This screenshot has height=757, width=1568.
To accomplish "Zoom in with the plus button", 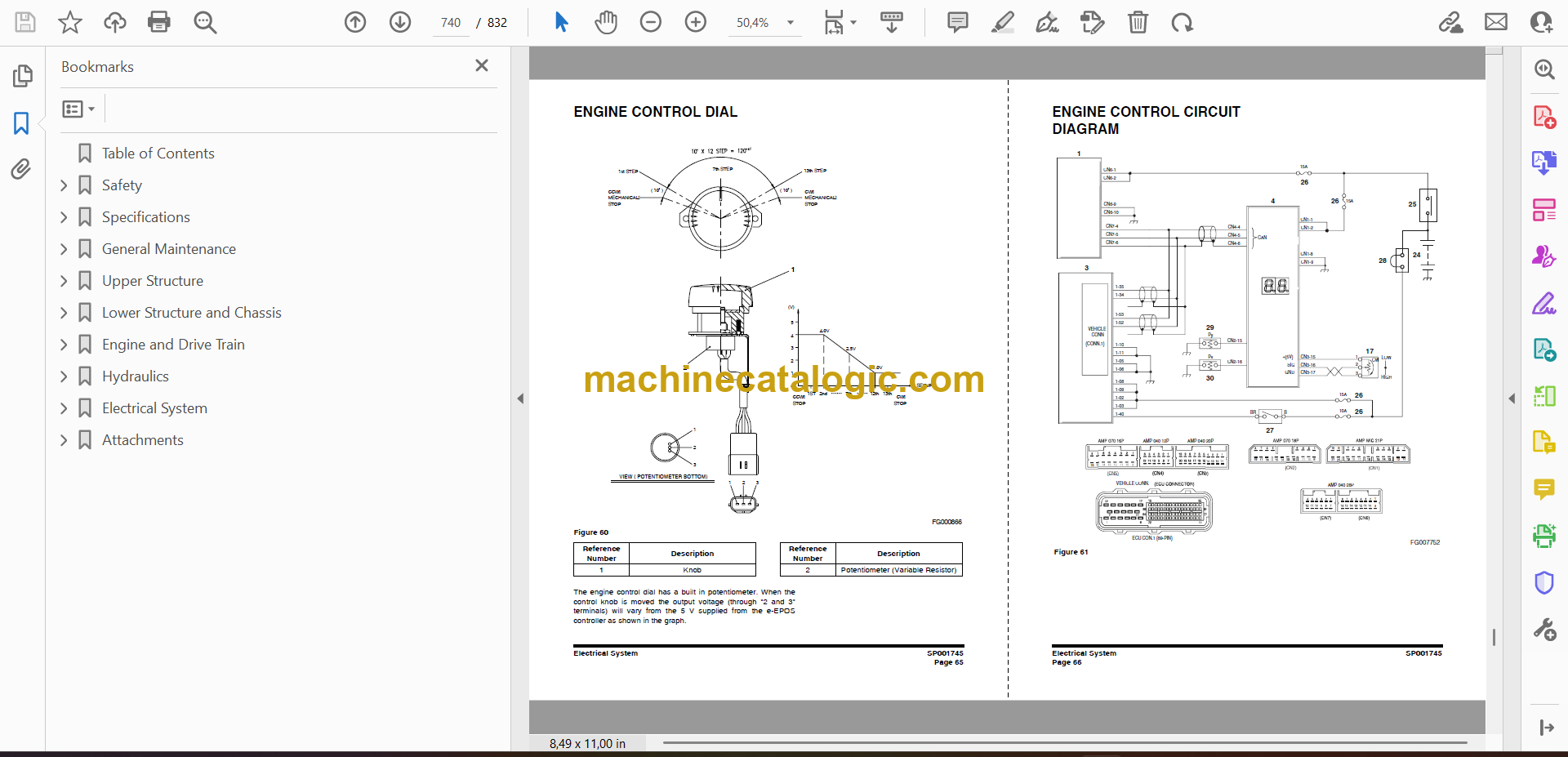I will [696, 22].
